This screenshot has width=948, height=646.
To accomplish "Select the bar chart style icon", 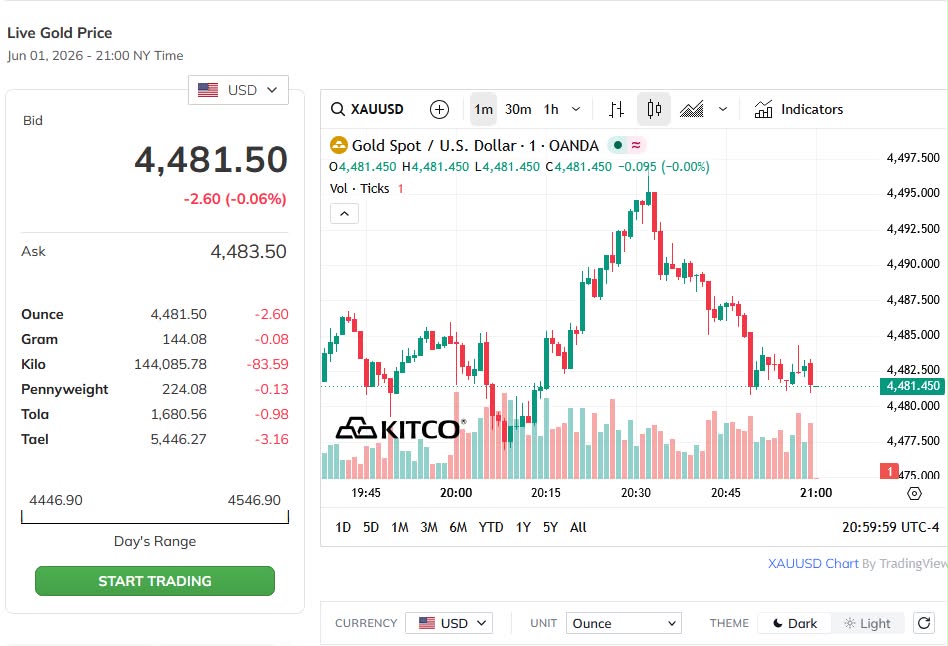I will [x=616, y=109].
